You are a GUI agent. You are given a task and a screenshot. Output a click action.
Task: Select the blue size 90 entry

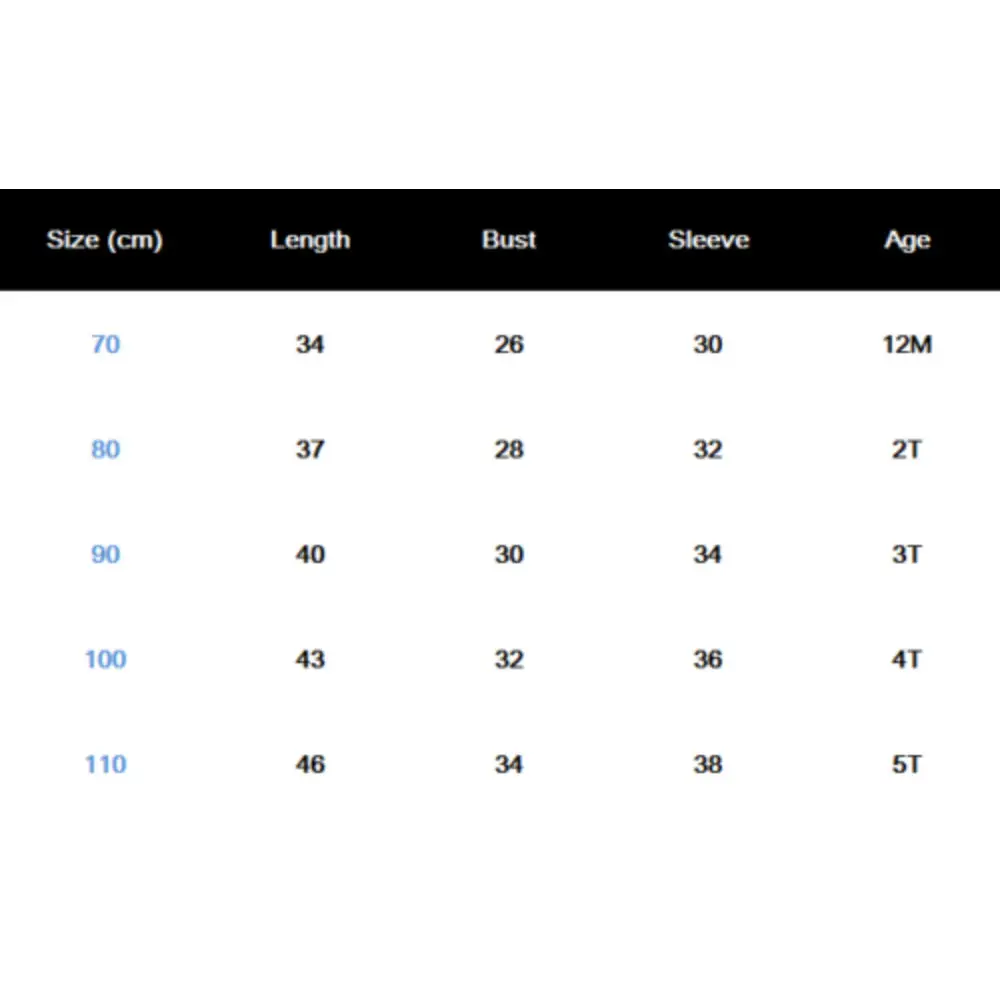pyautogui.click(x=105, y=554)
